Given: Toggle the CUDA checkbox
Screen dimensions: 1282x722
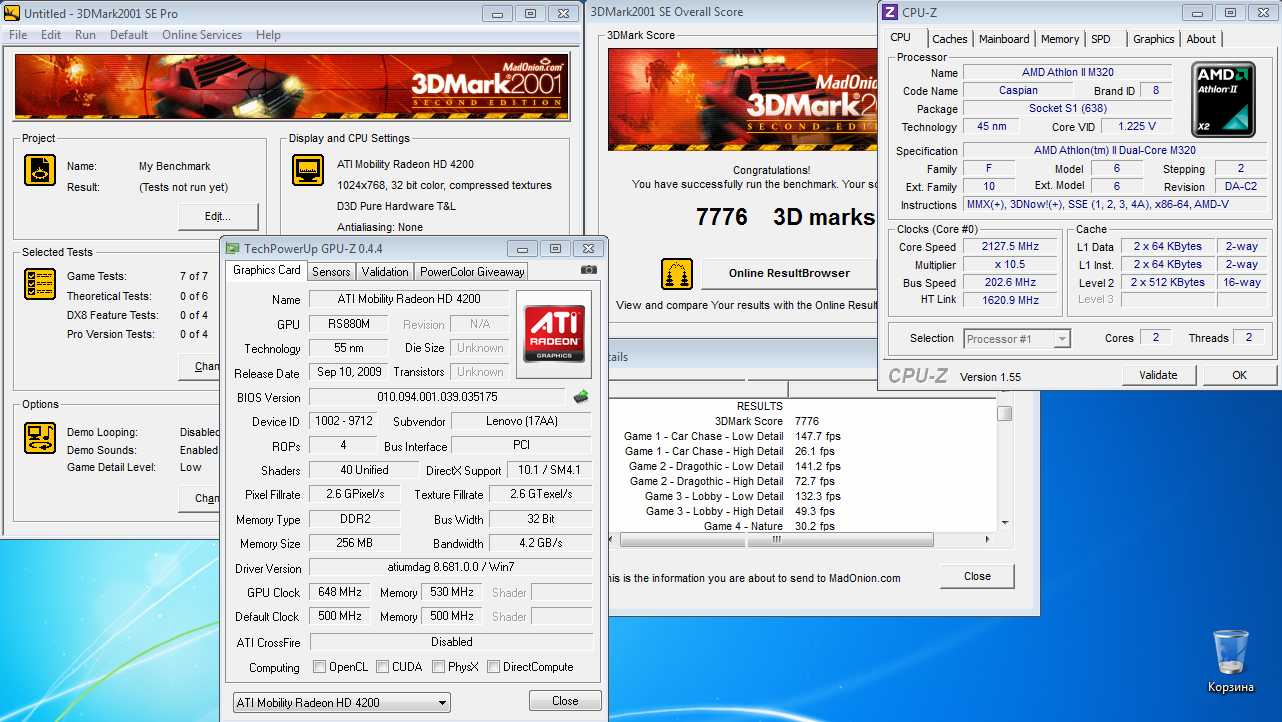Looking at the screenshot, I should 382,667.
